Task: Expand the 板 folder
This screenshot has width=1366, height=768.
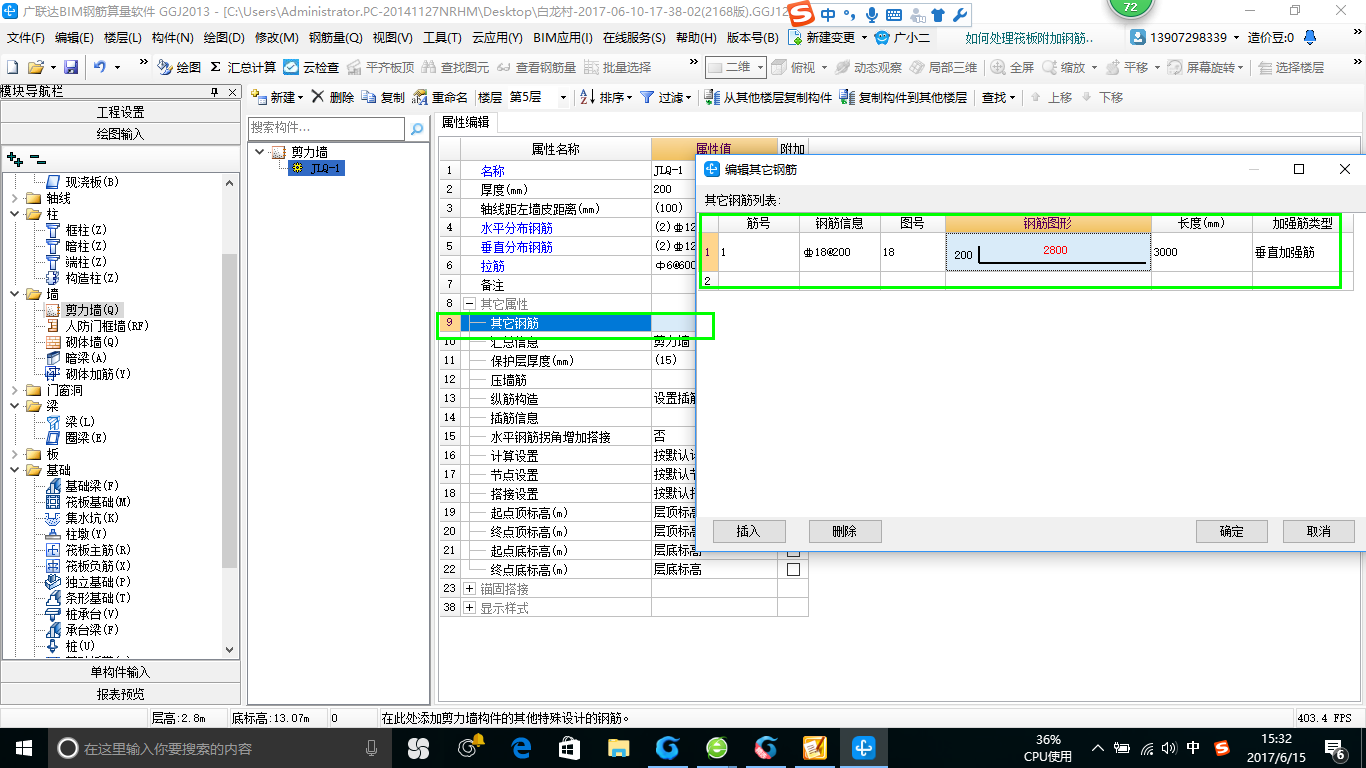Action: tap(14, 454)
